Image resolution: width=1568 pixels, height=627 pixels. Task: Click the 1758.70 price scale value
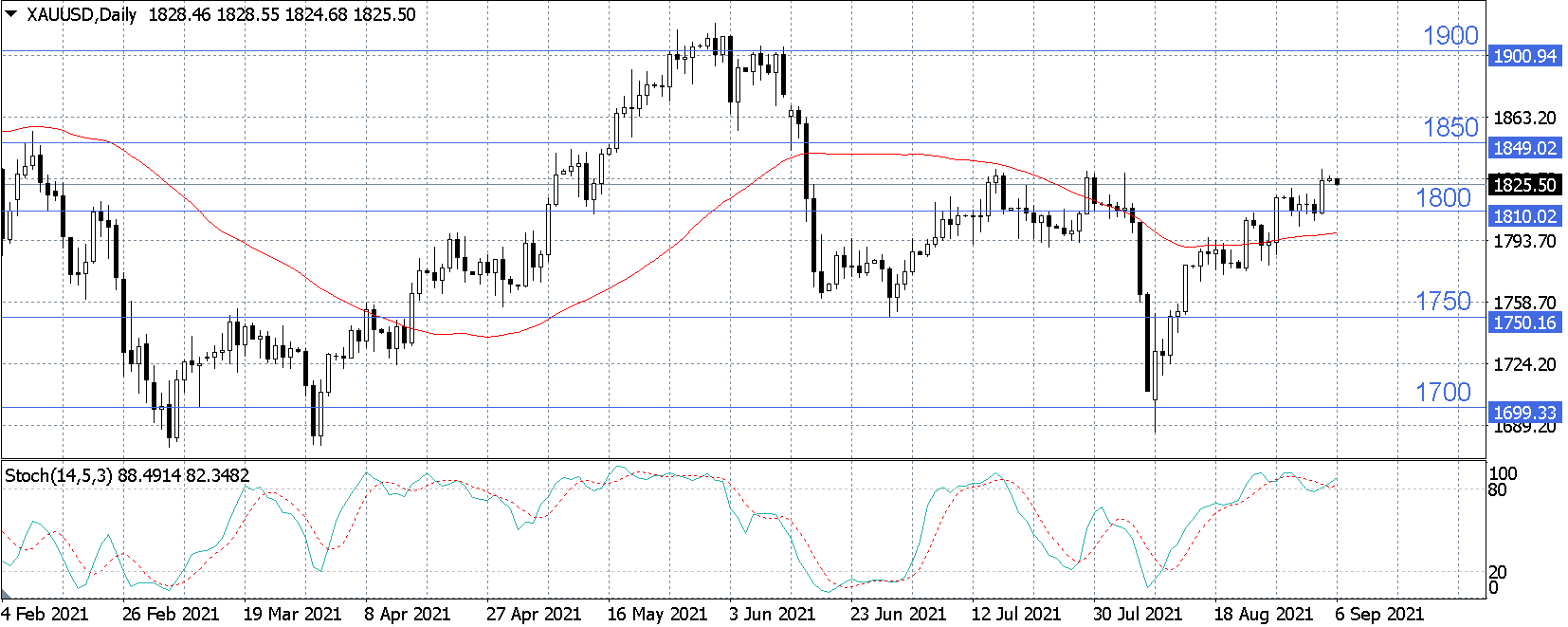1524,303
